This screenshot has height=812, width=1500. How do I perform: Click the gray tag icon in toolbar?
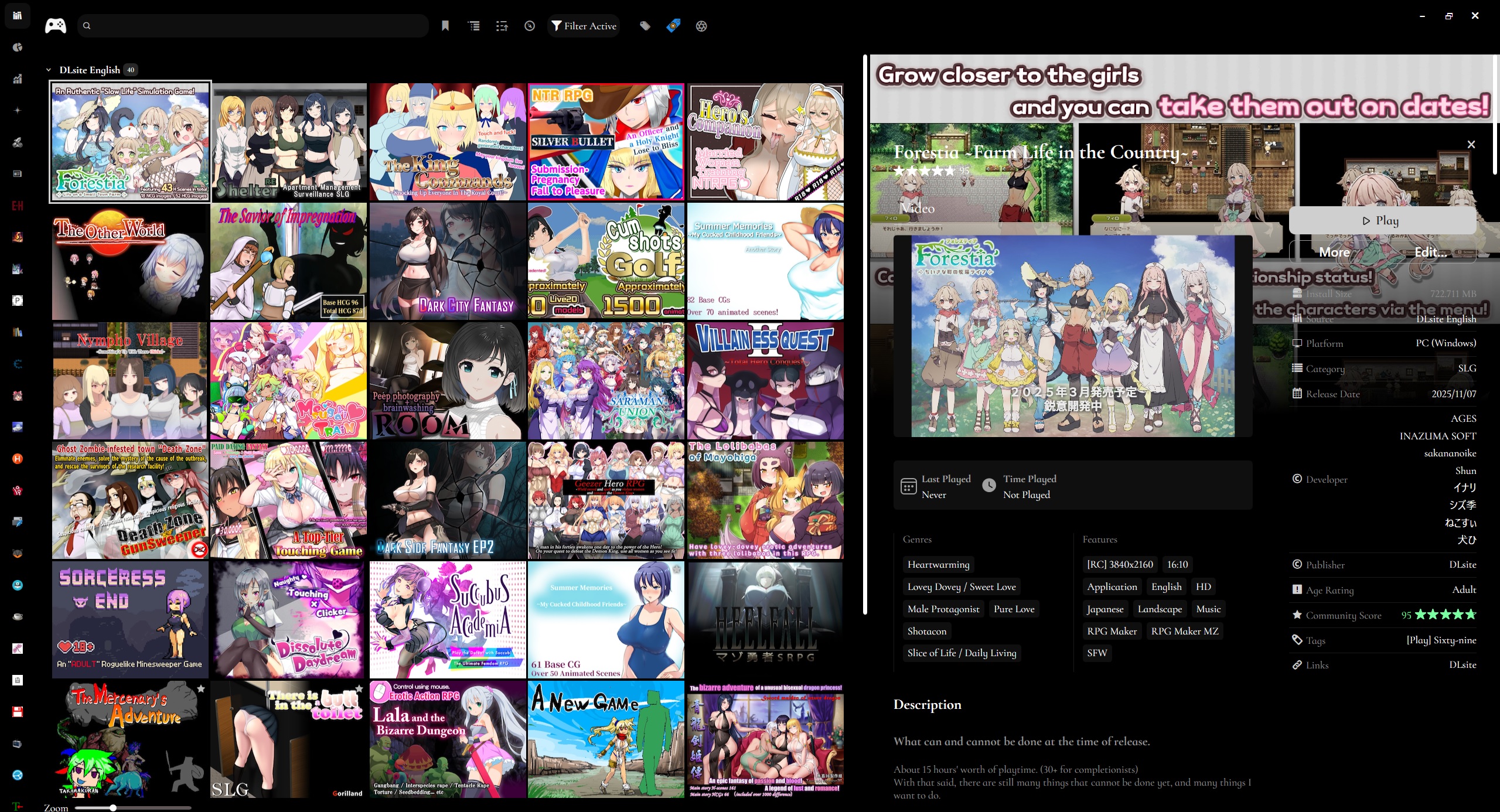click(x=645, y=26)
